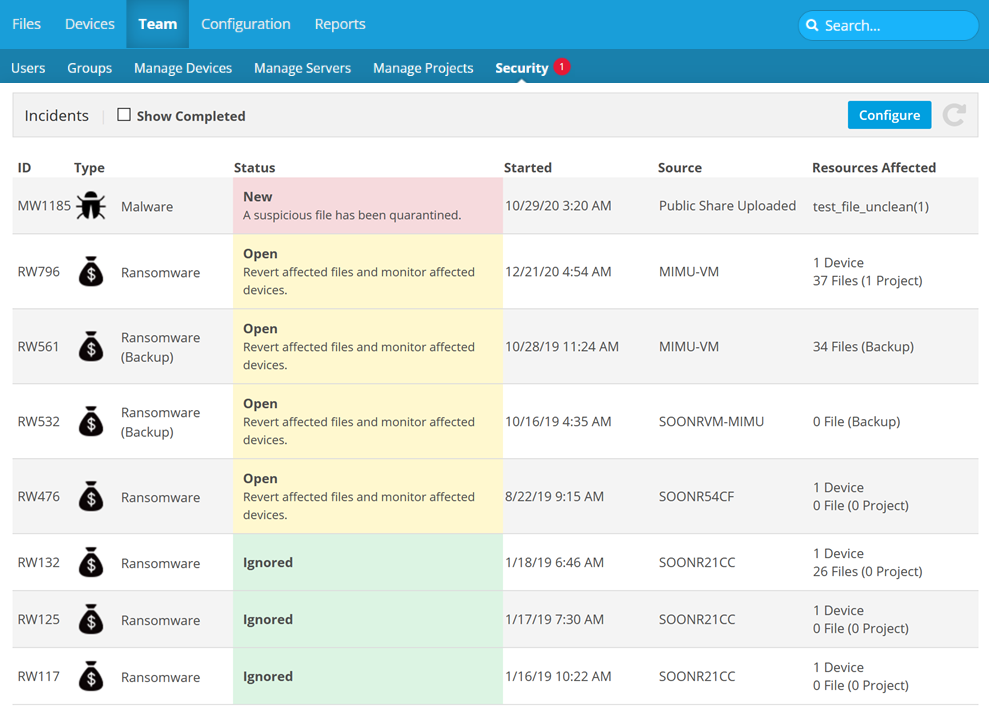
Task: Open the Team tab
Action: (157, 24)
